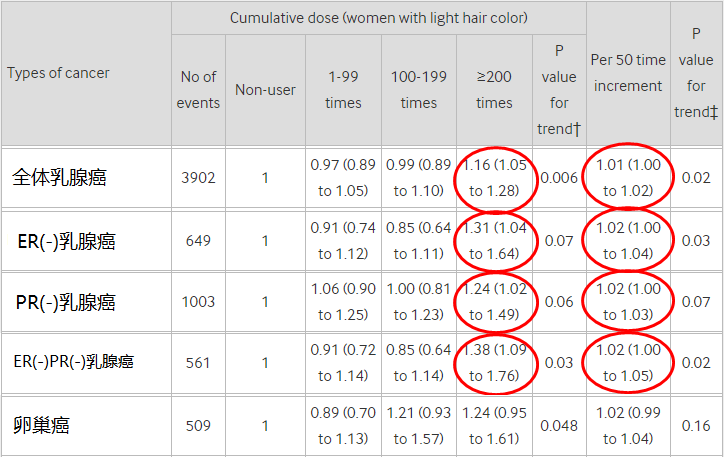Click the 全体乳腺癌 row label
The width and height of the screenshot is (724, 457).
60,178
